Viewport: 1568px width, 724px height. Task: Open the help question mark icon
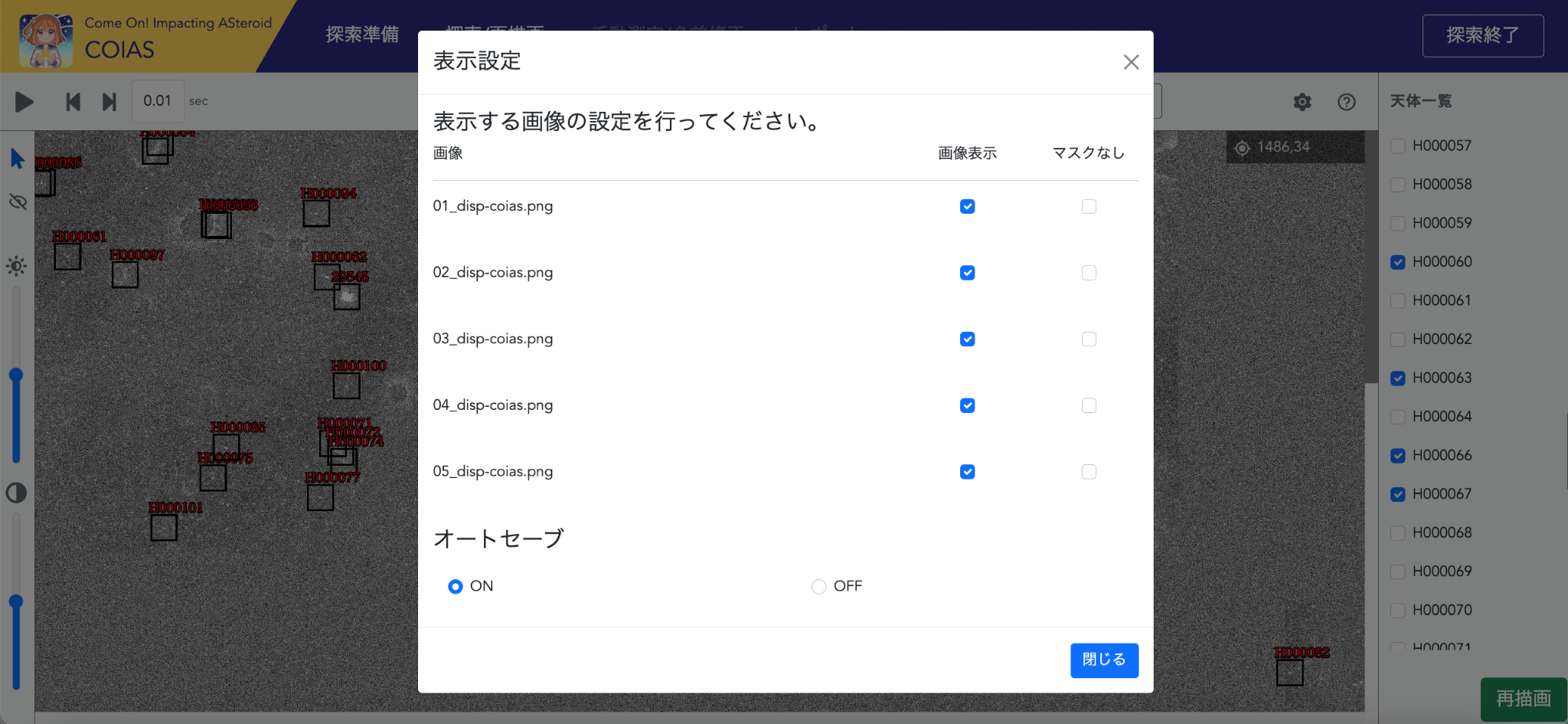(x=1346, y=102)
